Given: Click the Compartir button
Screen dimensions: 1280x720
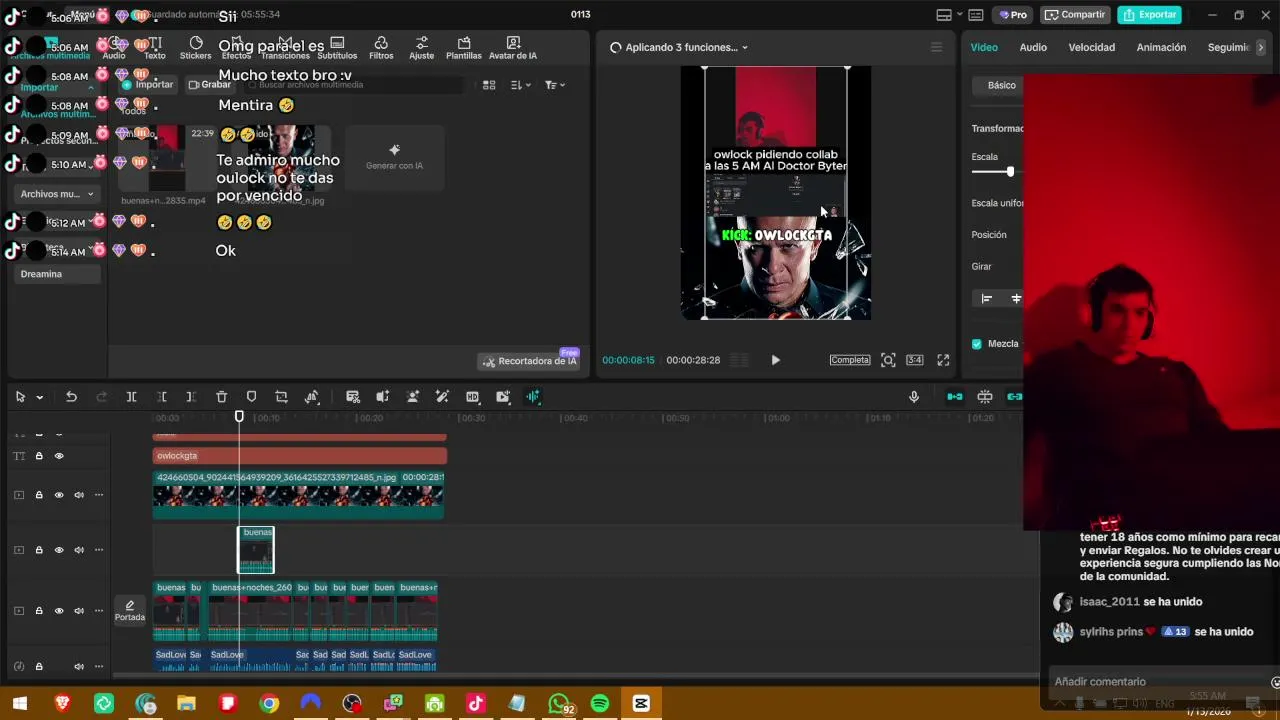Looking at the screenshot, I should point(1075,15).
